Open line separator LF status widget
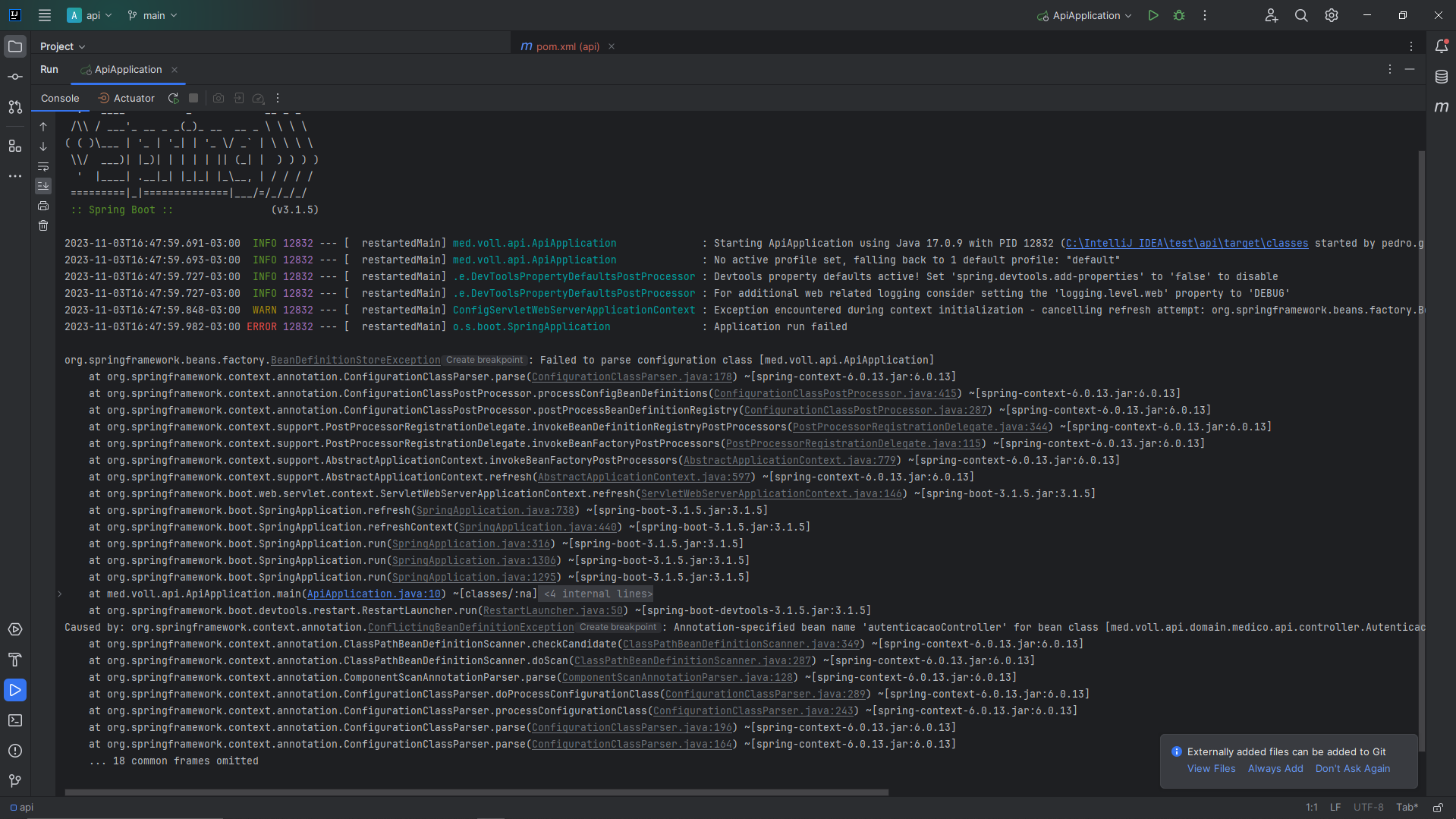The image size is (1456, 819). click(x=1335, y=807)
